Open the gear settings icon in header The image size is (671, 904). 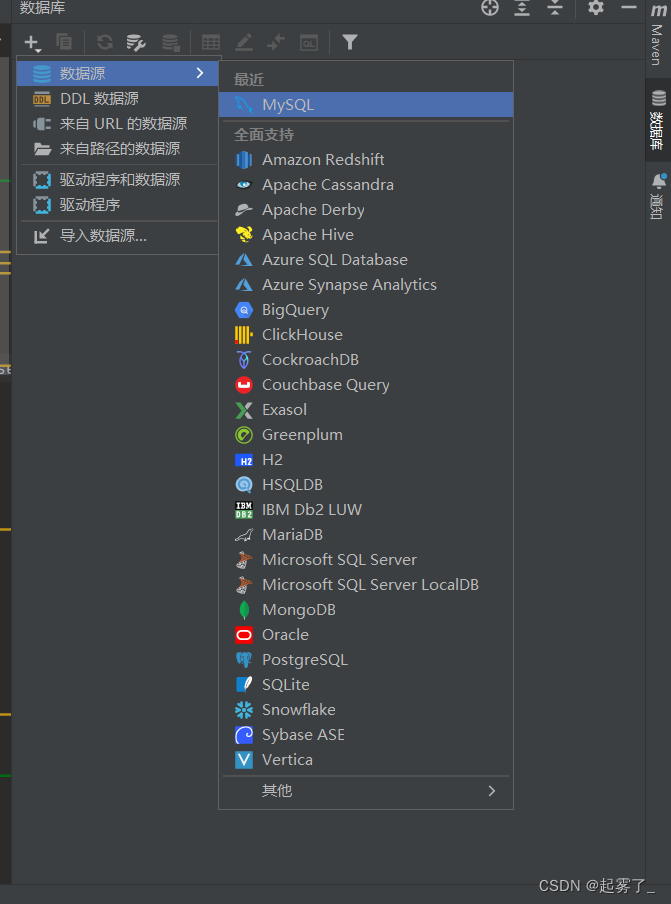tap(595, 7)
